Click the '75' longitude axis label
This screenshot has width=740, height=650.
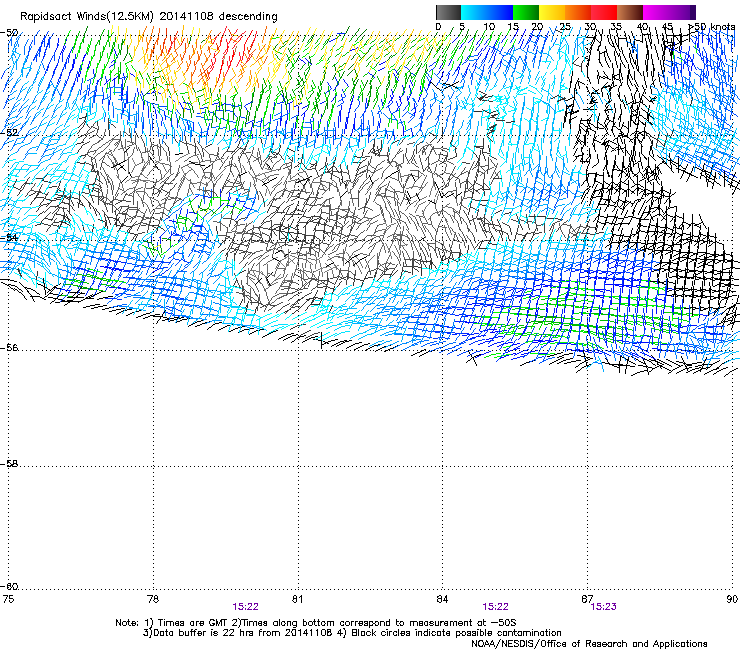pos(8,599)
